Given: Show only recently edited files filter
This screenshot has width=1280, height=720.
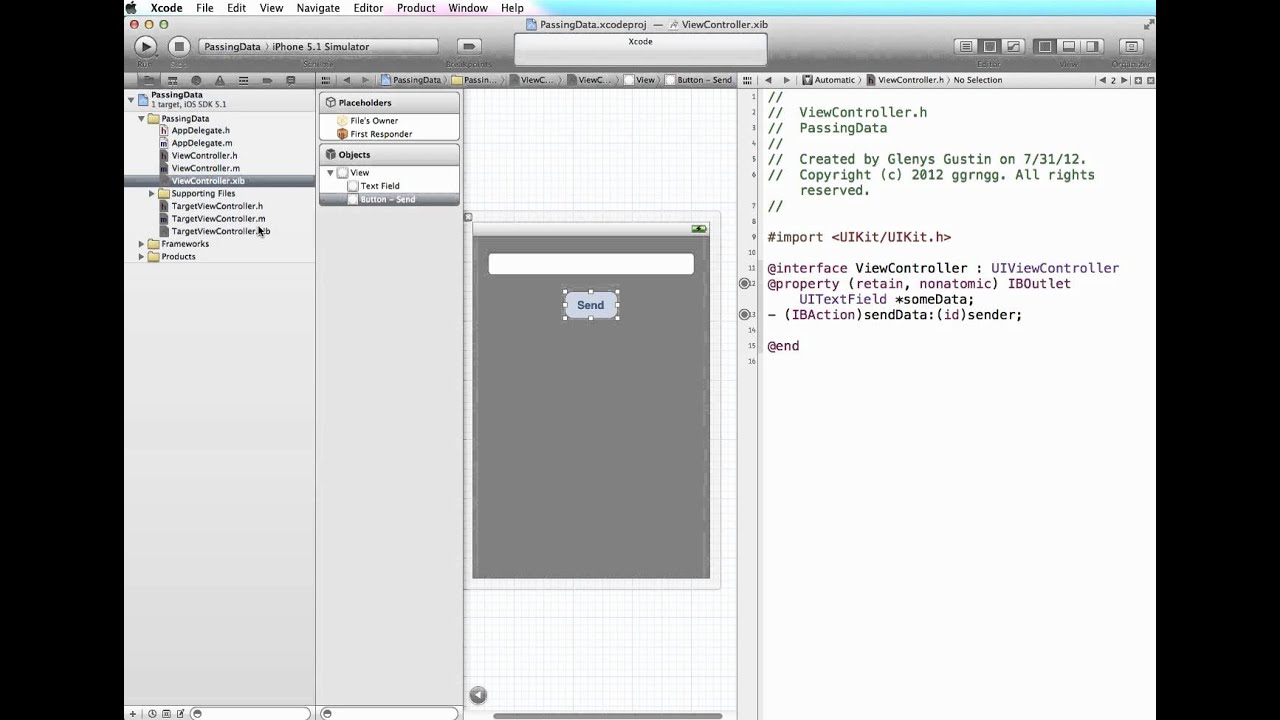Looking at the screenshot, I should 152,713.
